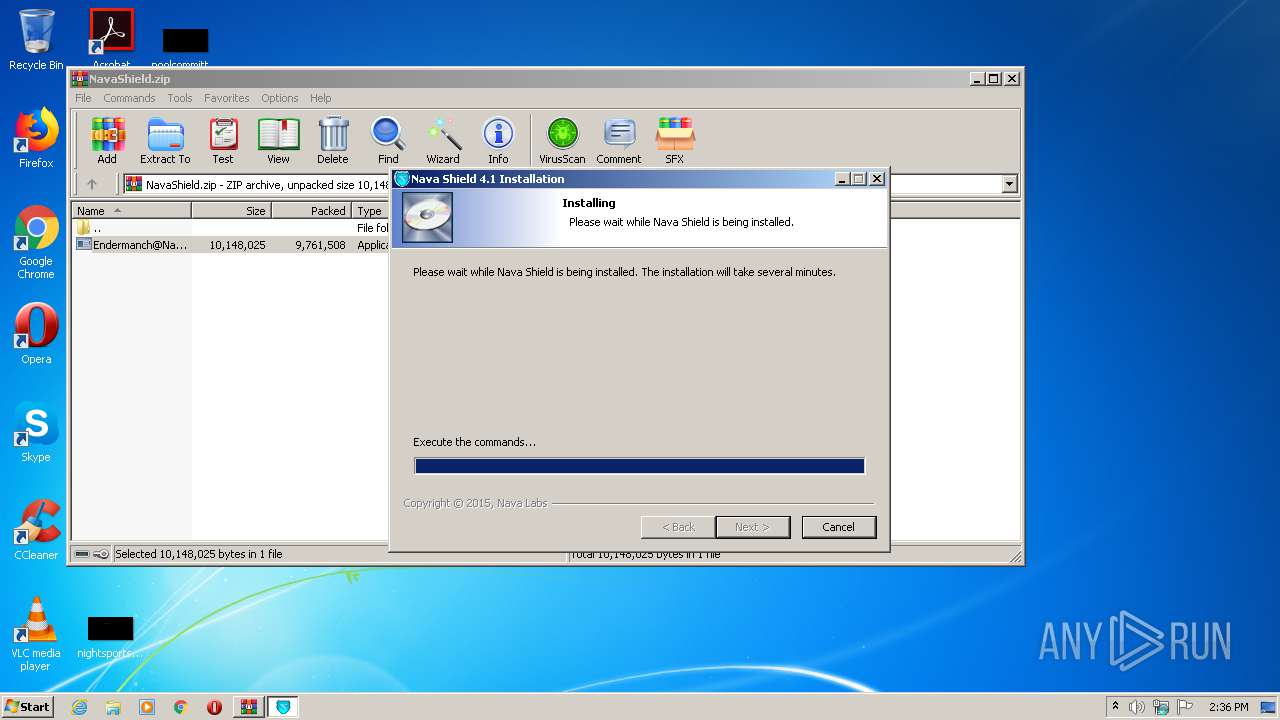The image size is (1280, 720).
Task: Click the SFX toolbar icon
Action: tap(675, 140)
